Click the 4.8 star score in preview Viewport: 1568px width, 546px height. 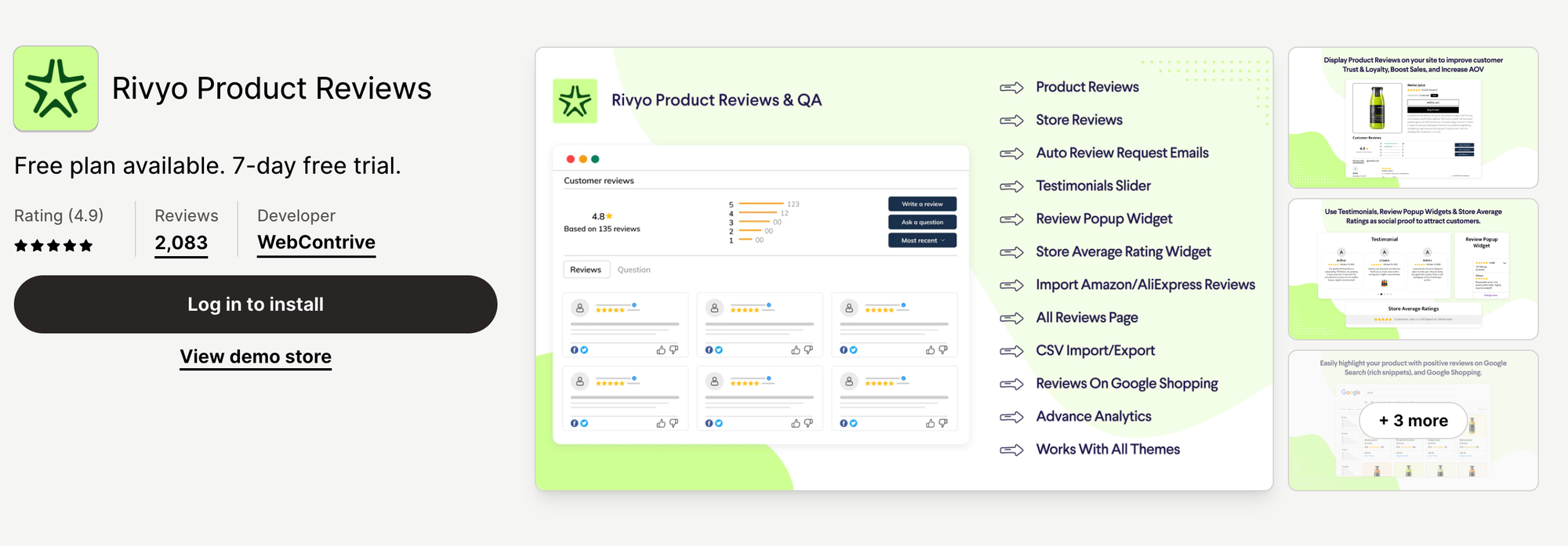pos(602,216)
